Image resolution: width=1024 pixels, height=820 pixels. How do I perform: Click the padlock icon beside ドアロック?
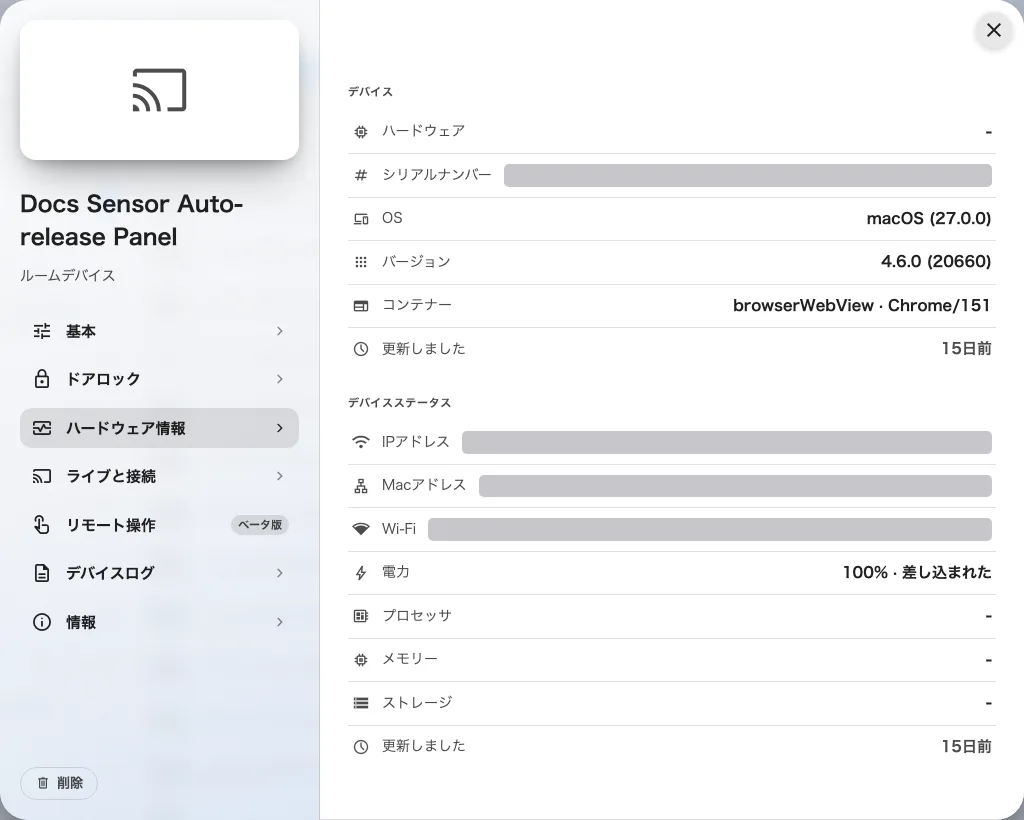[42, 379]
